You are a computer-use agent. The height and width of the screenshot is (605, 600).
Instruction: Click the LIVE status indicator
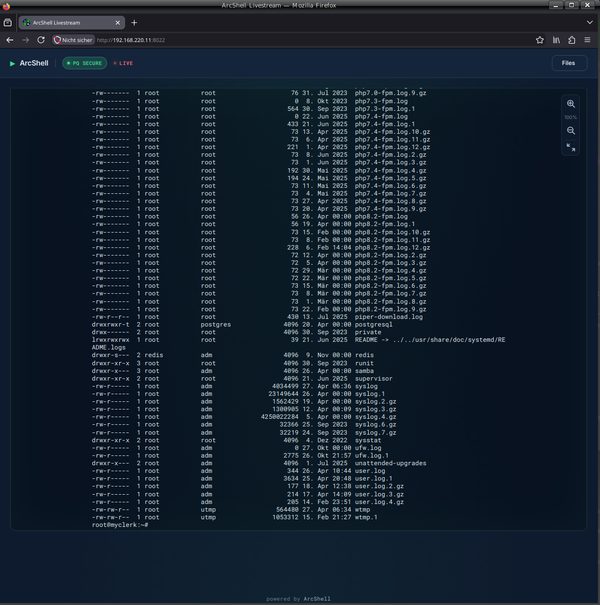[x=123, y=63]
